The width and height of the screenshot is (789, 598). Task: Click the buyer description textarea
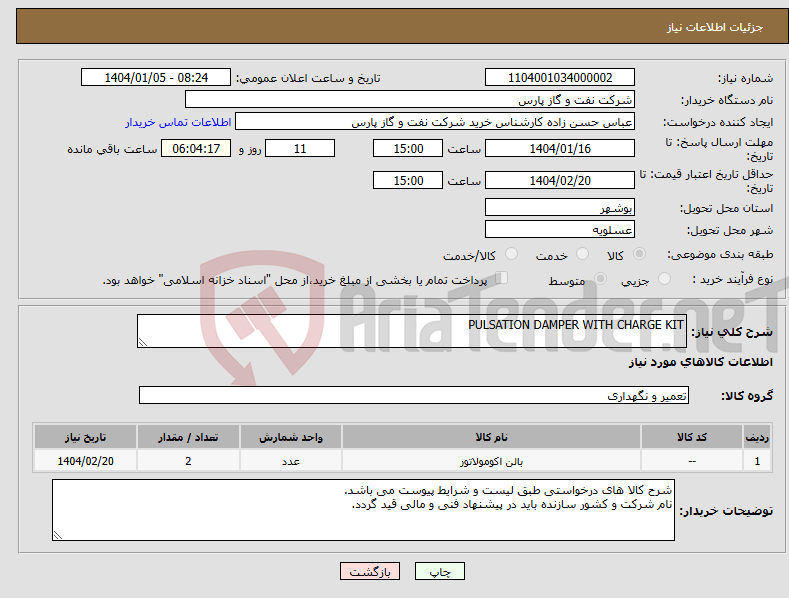(x=363, y=510)
